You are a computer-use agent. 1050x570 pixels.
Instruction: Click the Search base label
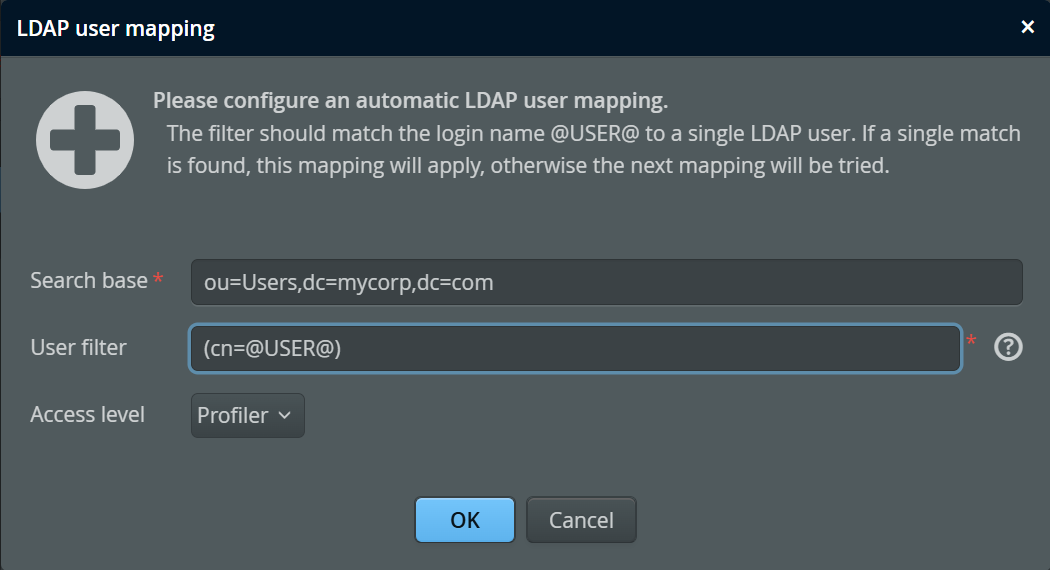[89, 281]
